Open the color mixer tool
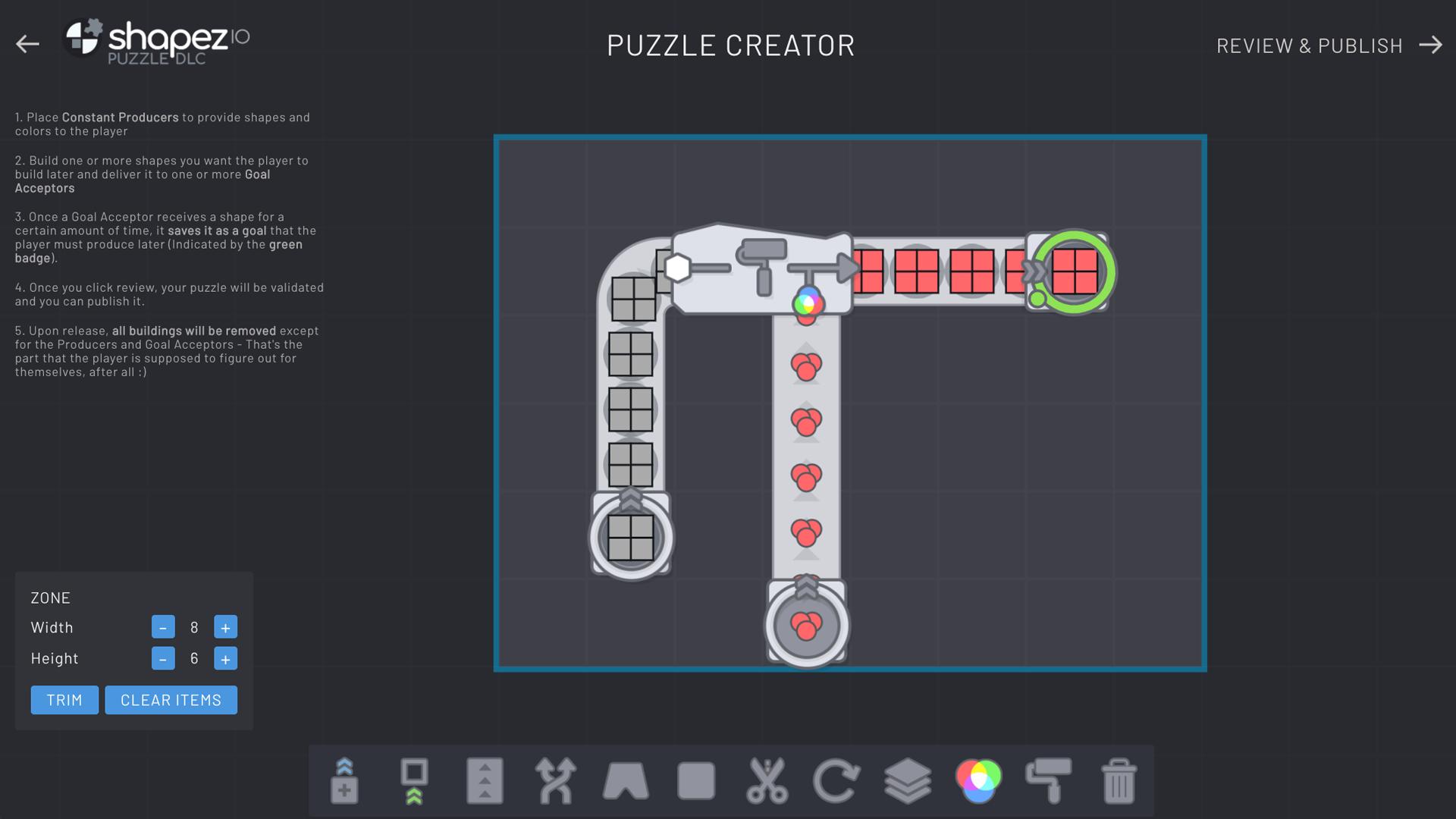Viewport: 1456px width, 819px height. (x=978, y=778)
